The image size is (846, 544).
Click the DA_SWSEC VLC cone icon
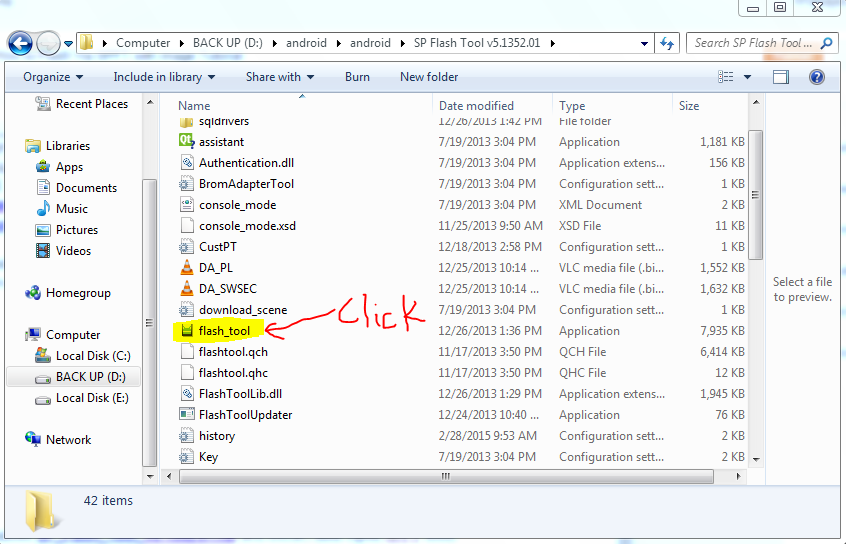click(x=187, y=289)
